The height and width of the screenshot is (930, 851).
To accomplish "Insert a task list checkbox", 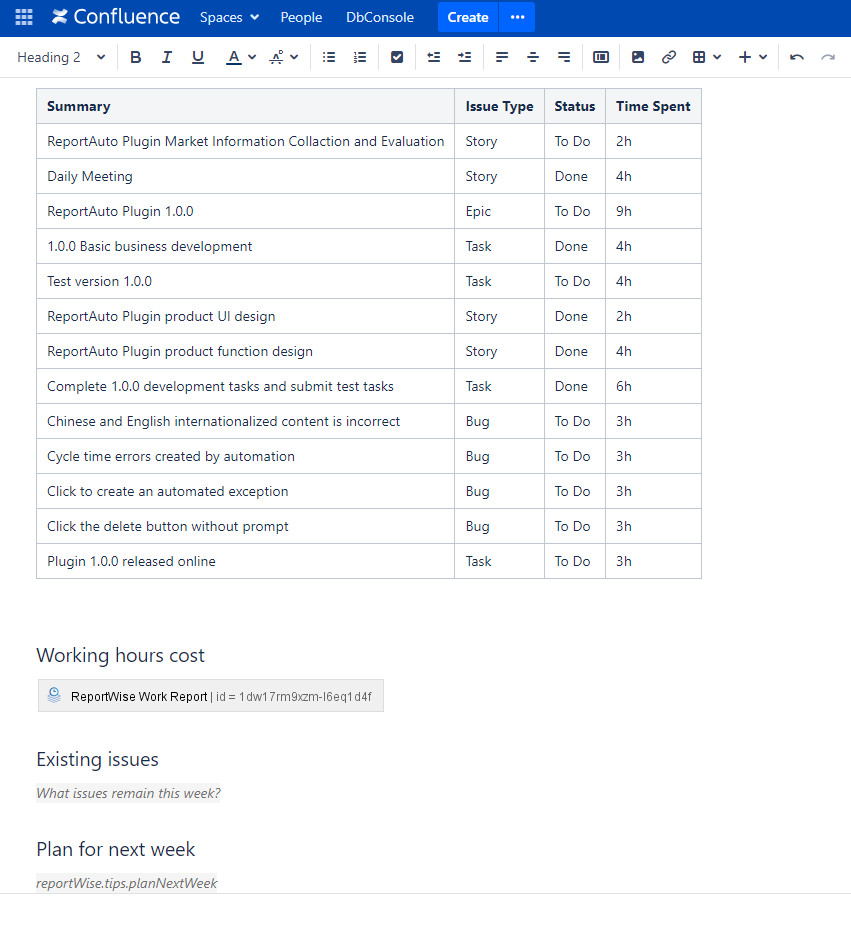I will 397,57.
